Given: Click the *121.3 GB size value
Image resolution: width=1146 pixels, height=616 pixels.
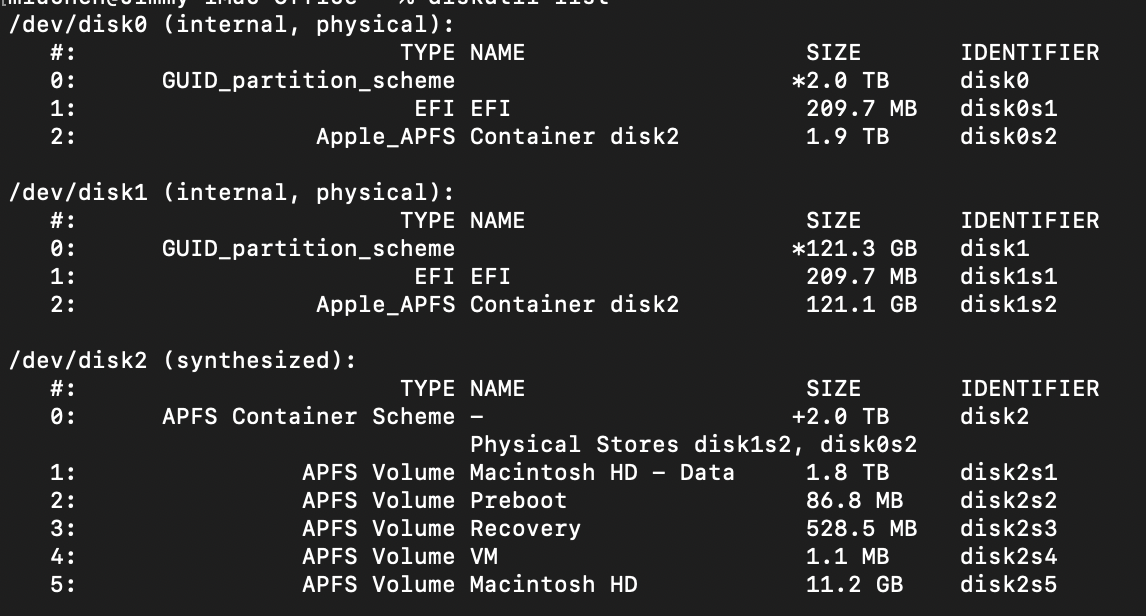Looking at the screenshot, I should coord(854,249).
